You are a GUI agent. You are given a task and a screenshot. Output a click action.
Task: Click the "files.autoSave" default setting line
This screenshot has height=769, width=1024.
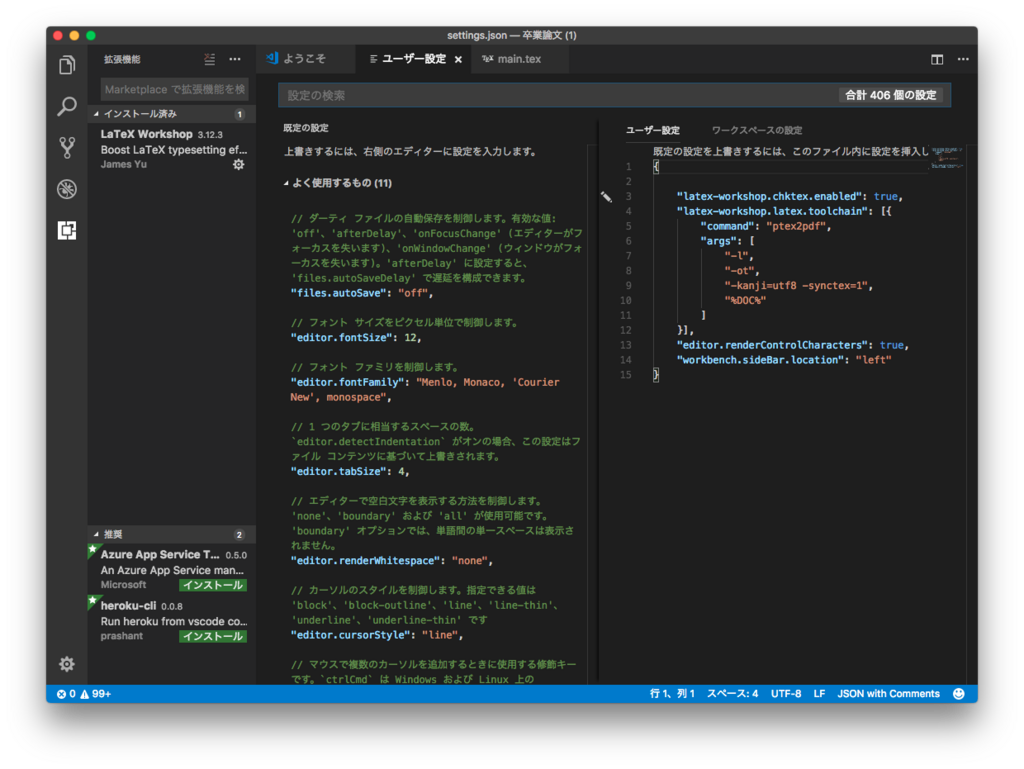tap(362, 294)
